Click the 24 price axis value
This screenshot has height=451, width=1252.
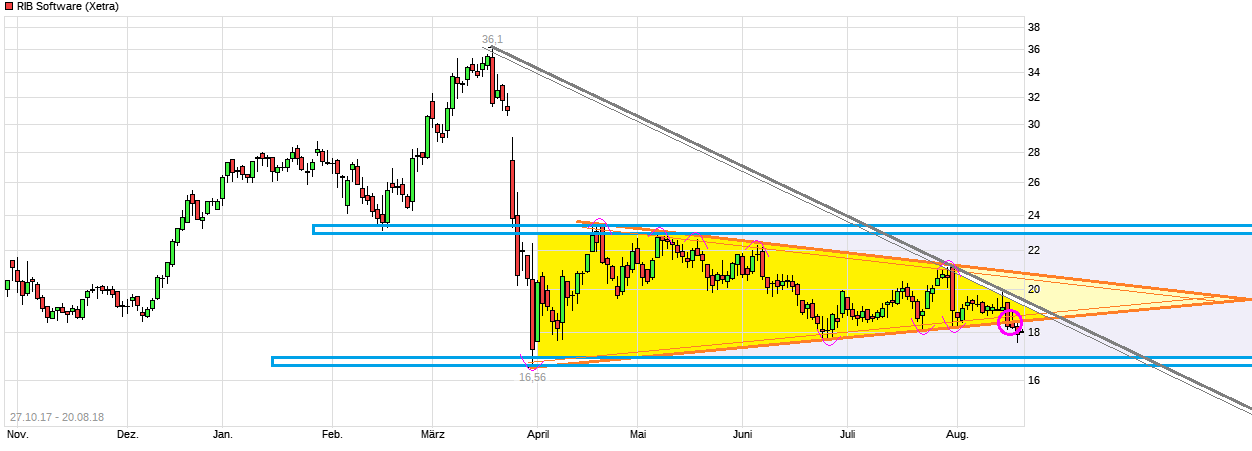coord(1034,214)
